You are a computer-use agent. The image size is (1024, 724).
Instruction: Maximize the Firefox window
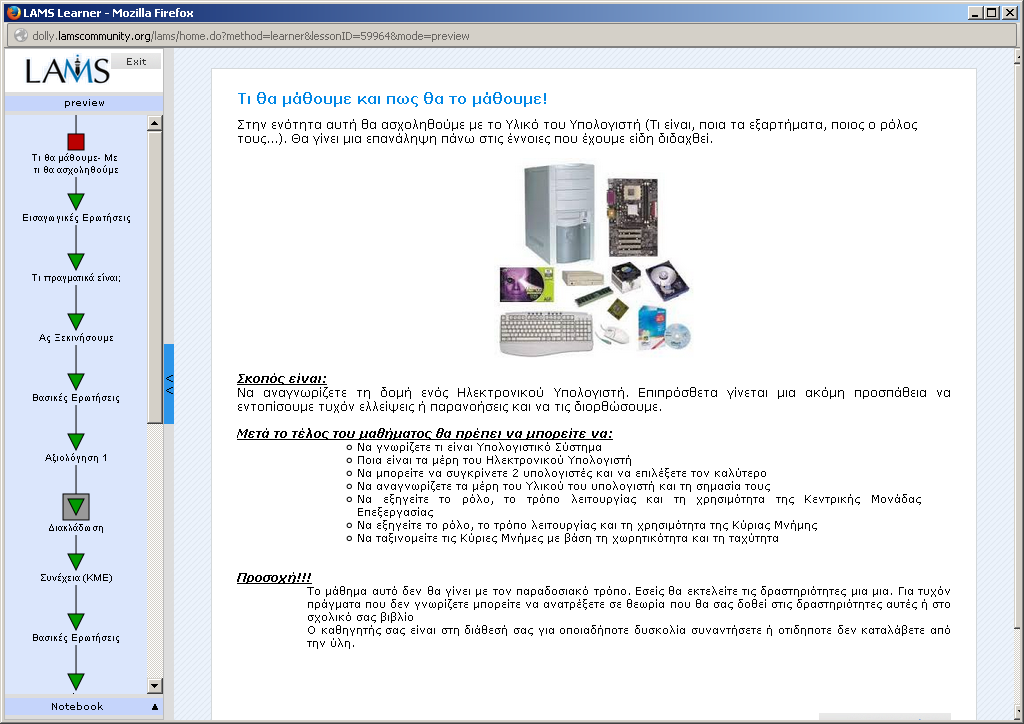pos(991,12)
